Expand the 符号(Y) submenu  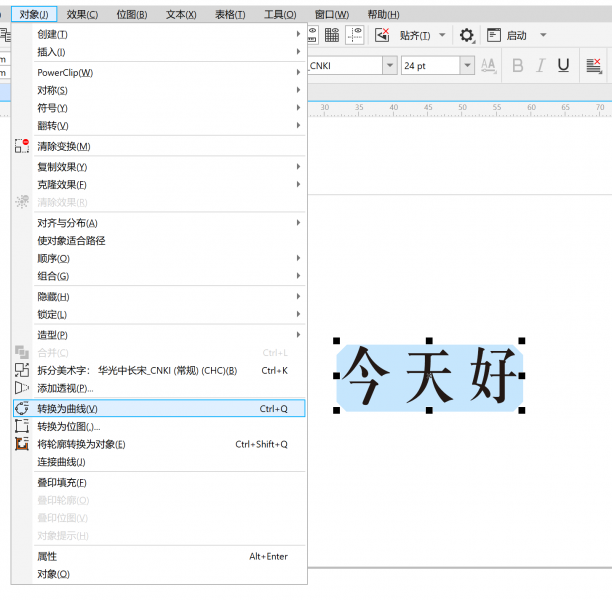(169, 108)
